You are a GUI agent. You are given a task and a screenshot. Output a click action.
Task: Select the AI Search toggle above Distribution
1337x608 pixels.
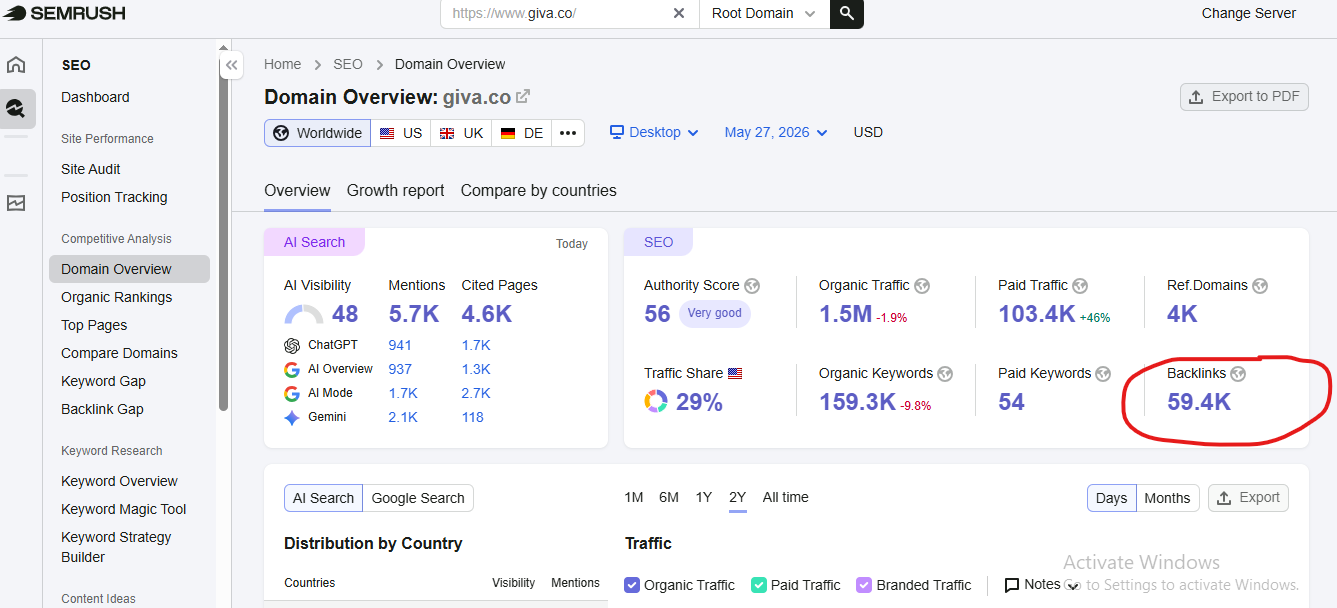pos(323,498)
